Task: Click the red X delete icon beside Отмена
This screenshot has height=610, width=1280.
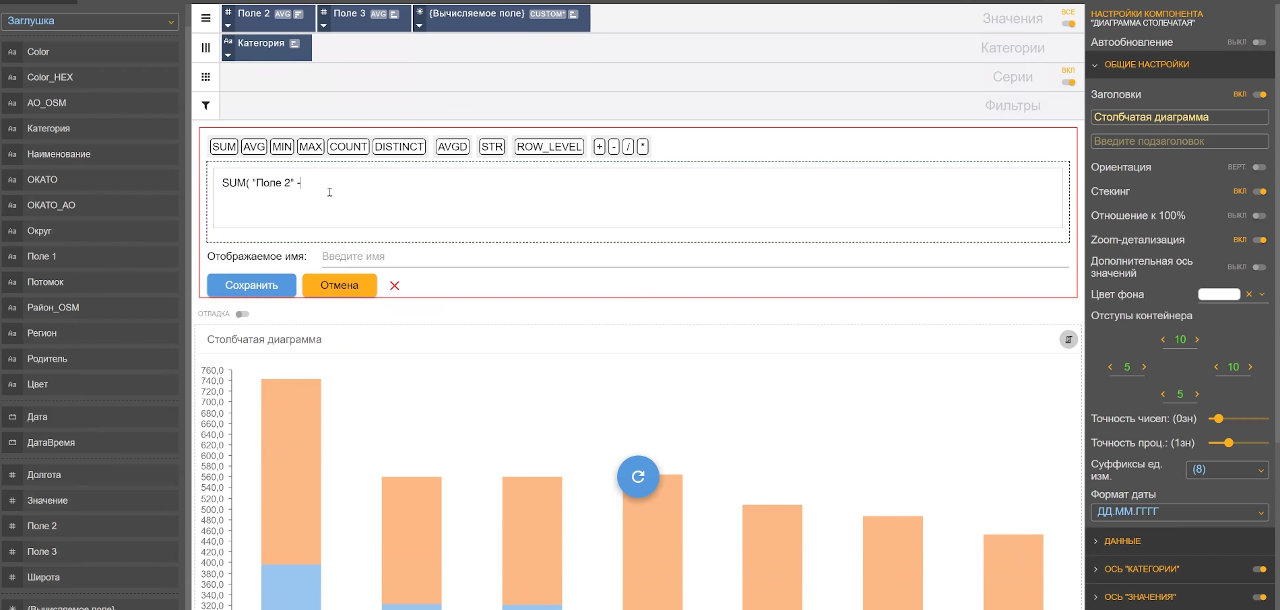Action: pyautogui.click(x=395, y=286)
